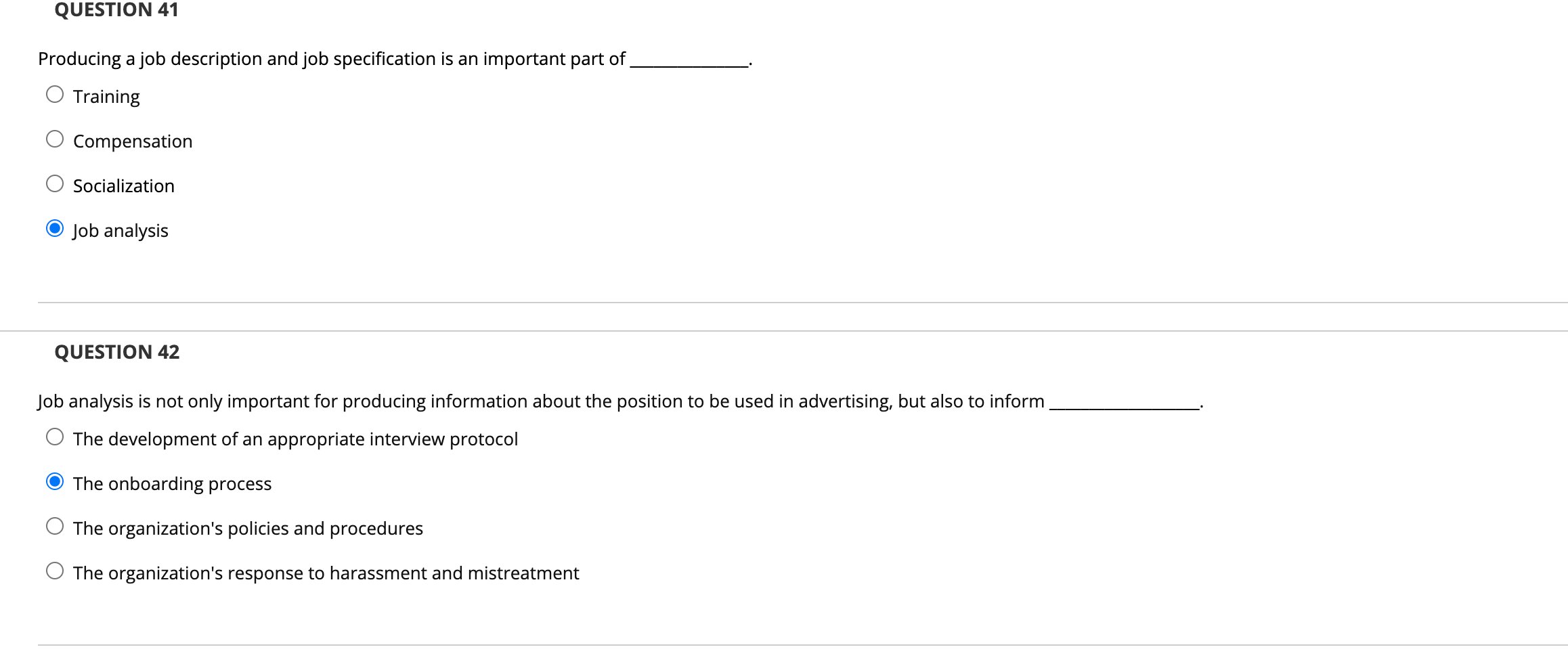Click the Training answer label text
This screenshot has height=664, width=1568.
pos(106,97)
